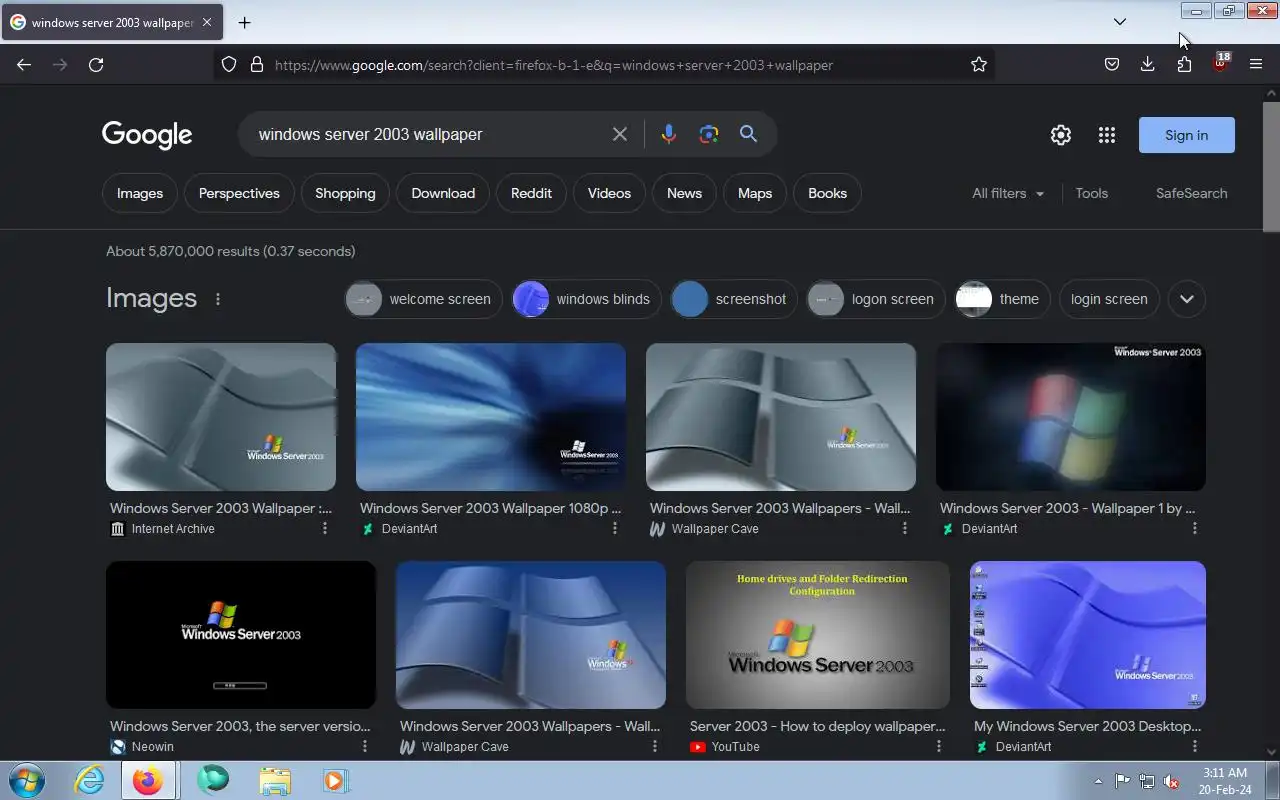1280x800 pixels.
Task: Clear the search box text
Action: tap(620, 134)
